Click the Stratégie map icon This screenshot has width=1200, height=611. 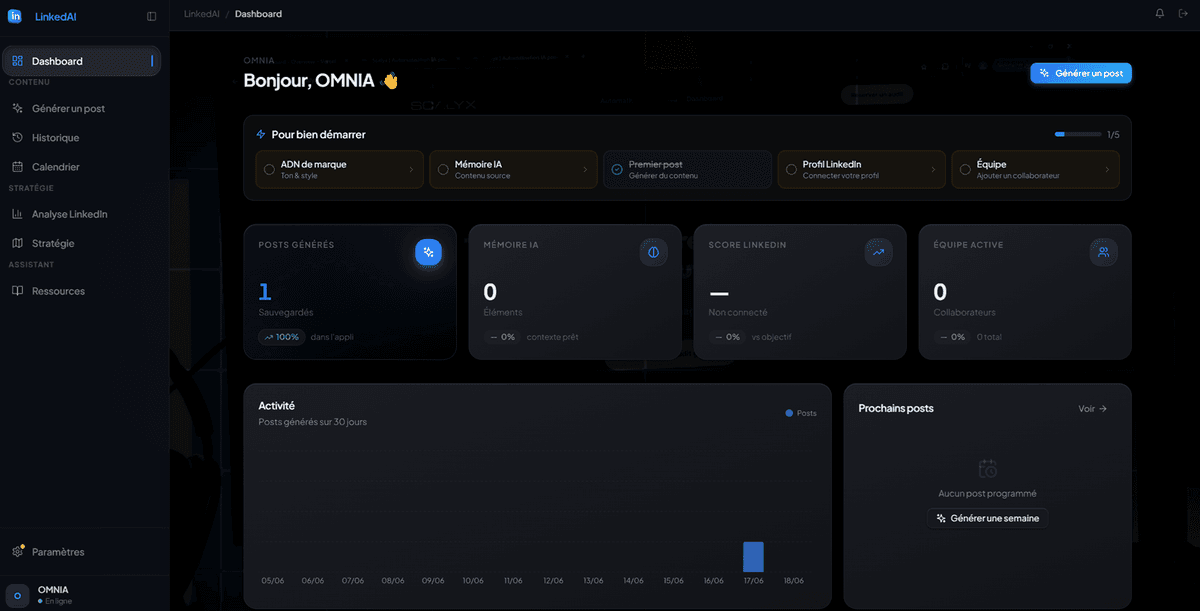pyautogui.click(x=18, y=243)
